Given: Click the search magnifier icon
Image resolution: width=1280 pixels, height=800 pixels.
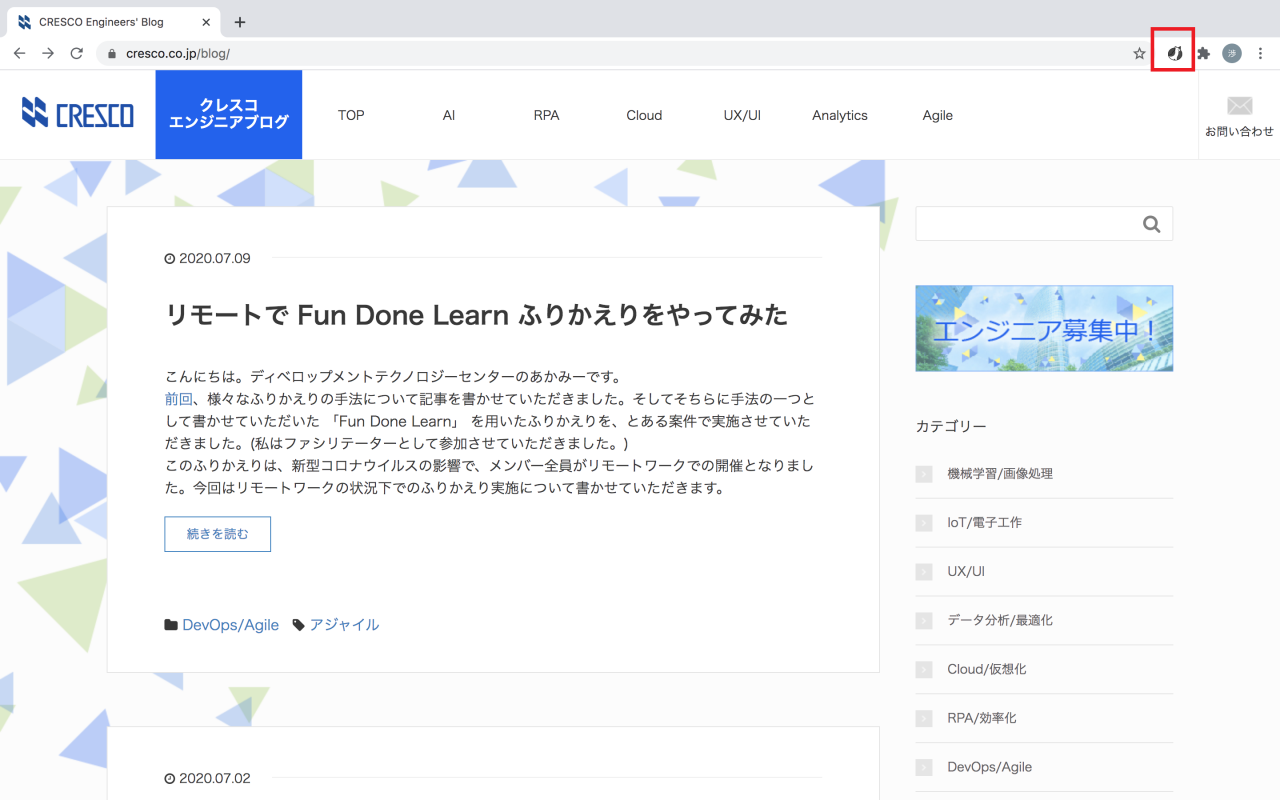Looking at the screenshot, I should [1152, 225].
